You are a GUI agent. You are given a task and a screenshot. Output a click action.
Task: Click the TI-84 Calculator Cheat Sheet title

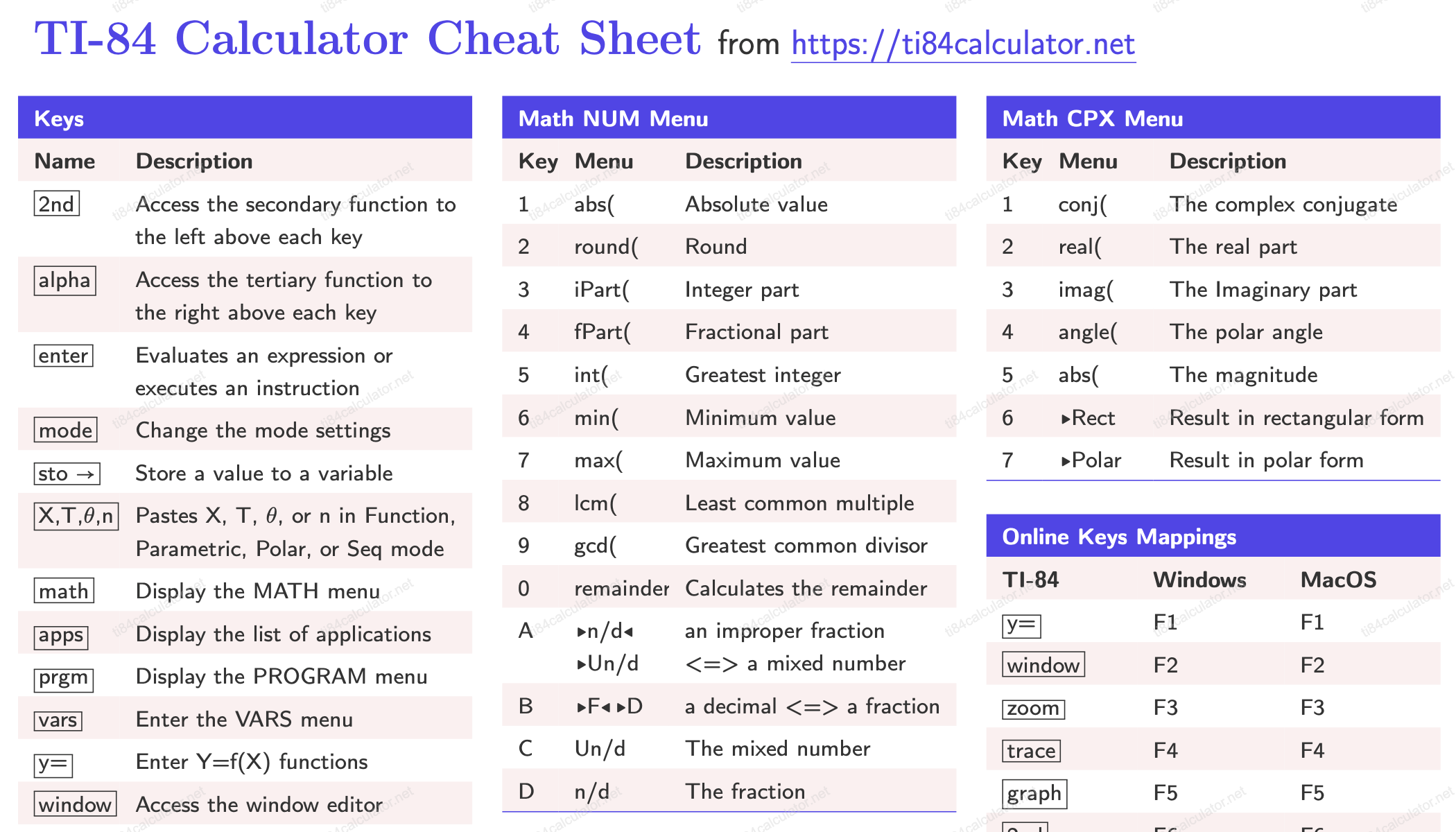(367, 39)
